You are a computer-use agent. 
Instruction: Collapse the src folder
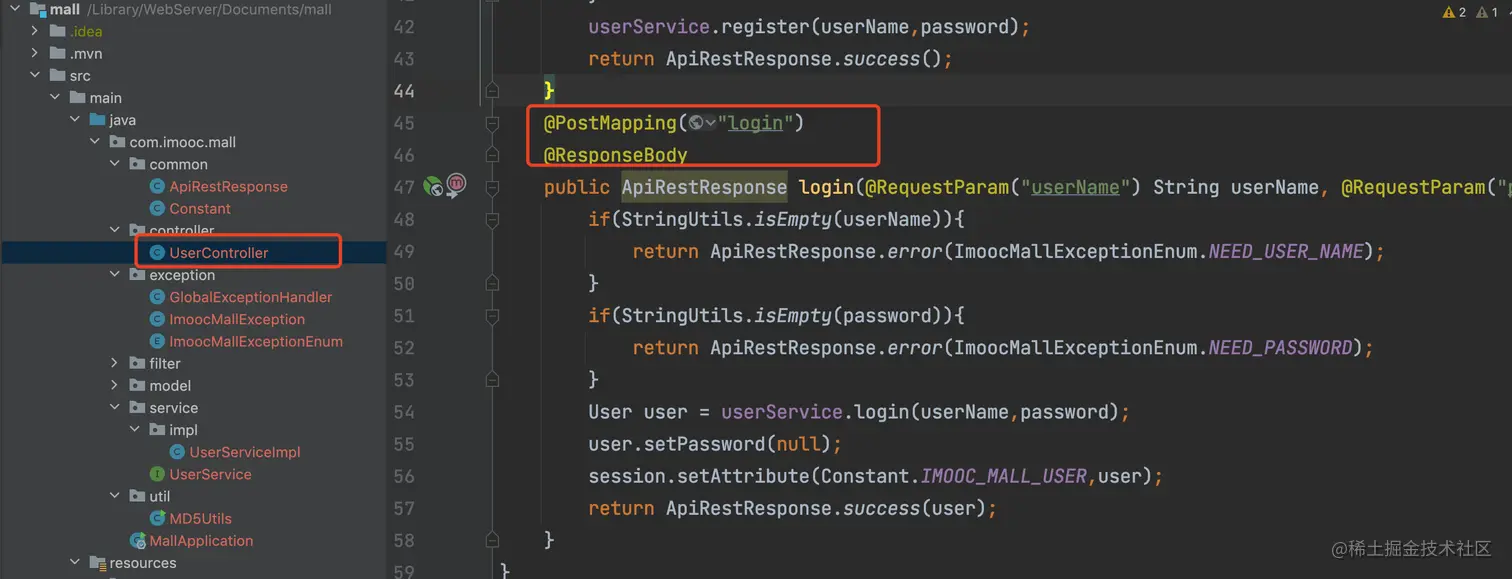pyautogui.click(x=35, y=75)
